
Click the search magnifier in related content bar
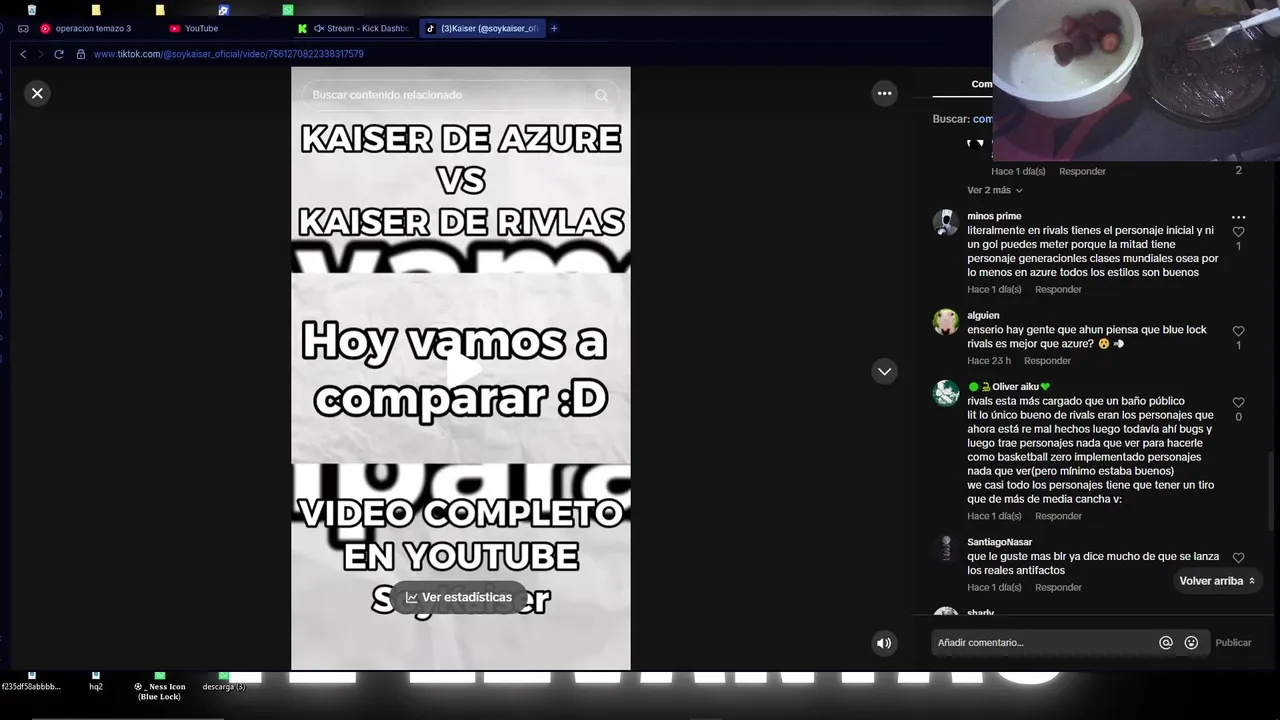(x=601, y=95)
